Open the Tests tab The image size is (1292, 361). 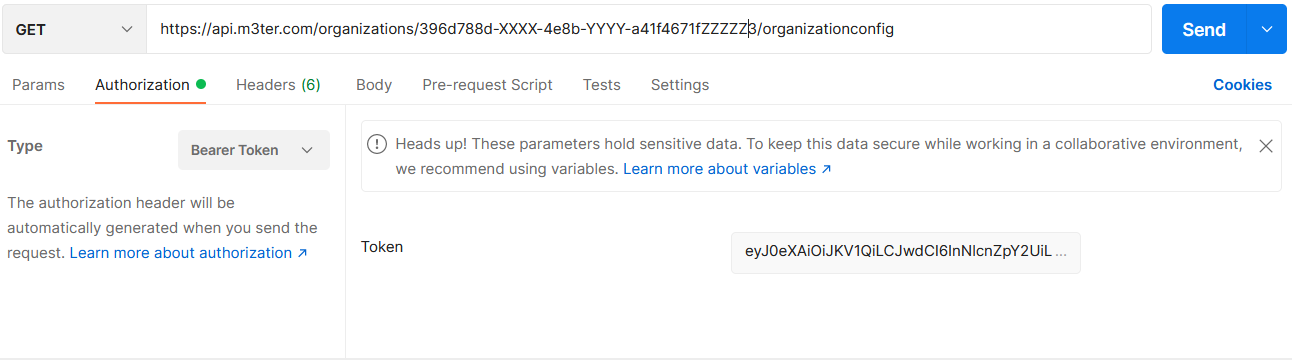602,85
